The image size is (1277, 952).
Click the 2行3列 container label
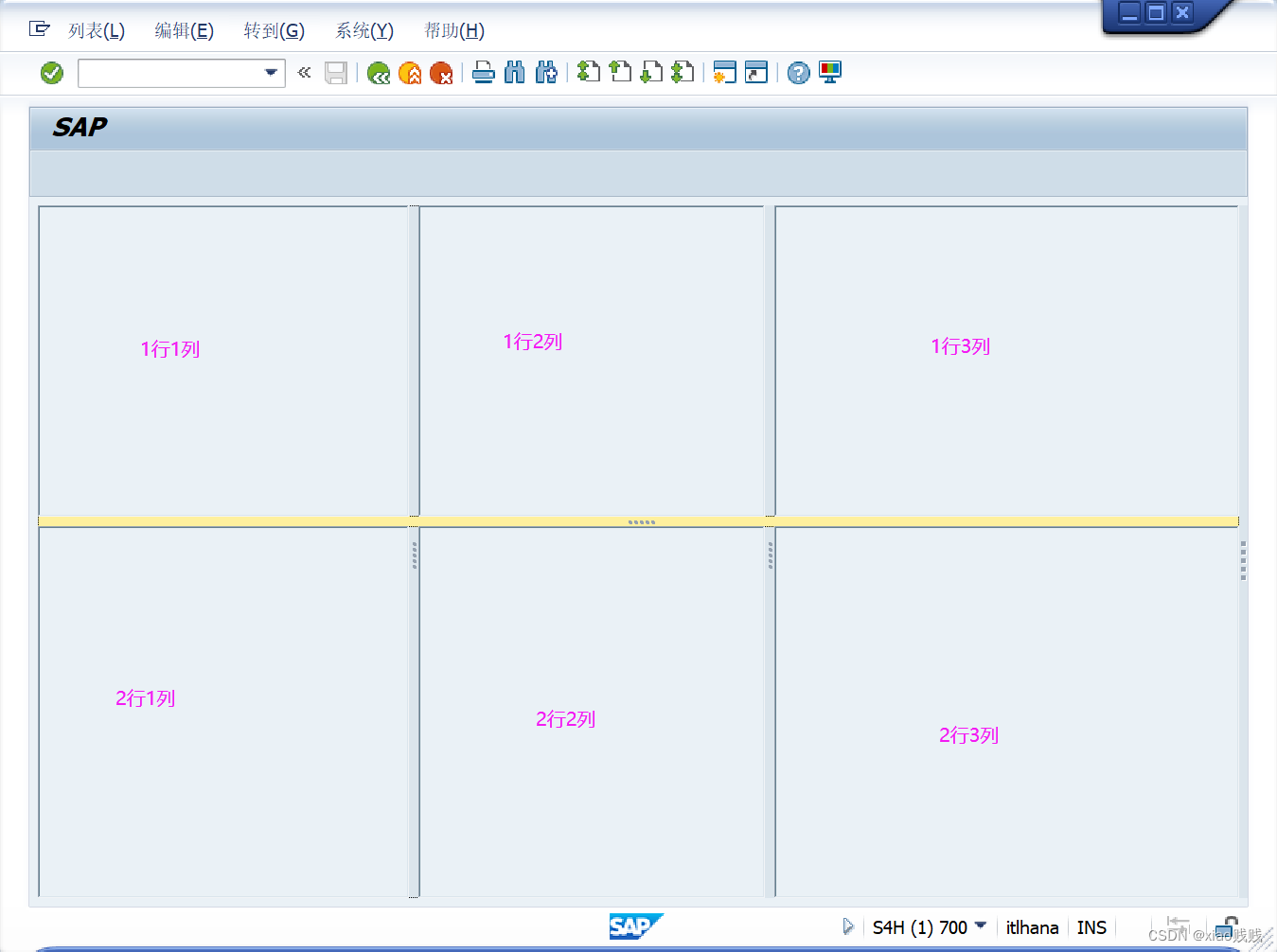[x=969, y=735]
